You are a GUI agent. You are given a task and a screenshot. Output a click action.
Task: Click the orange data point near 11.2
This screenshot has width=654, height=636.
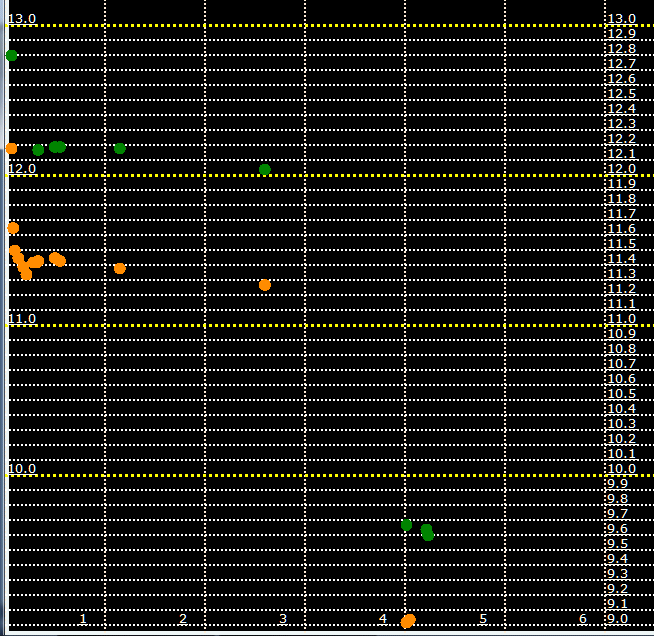point(265,285)
